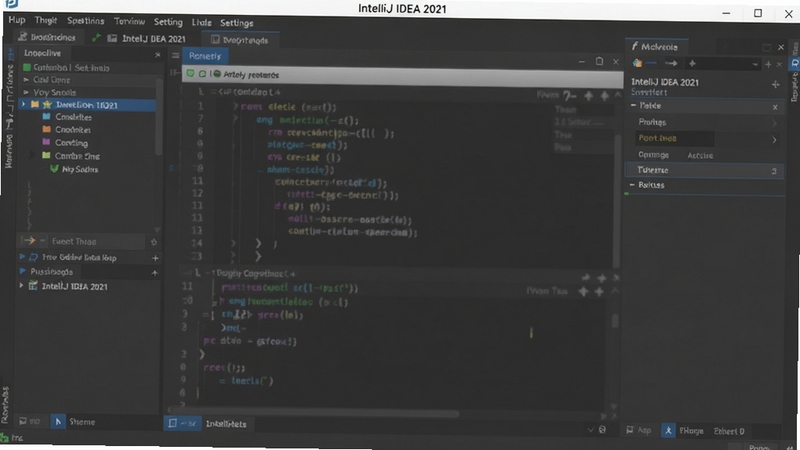The width and height of the screenshot is (800, 450).
Task: Collapse the first section with the minus sign
Action: 633,105
